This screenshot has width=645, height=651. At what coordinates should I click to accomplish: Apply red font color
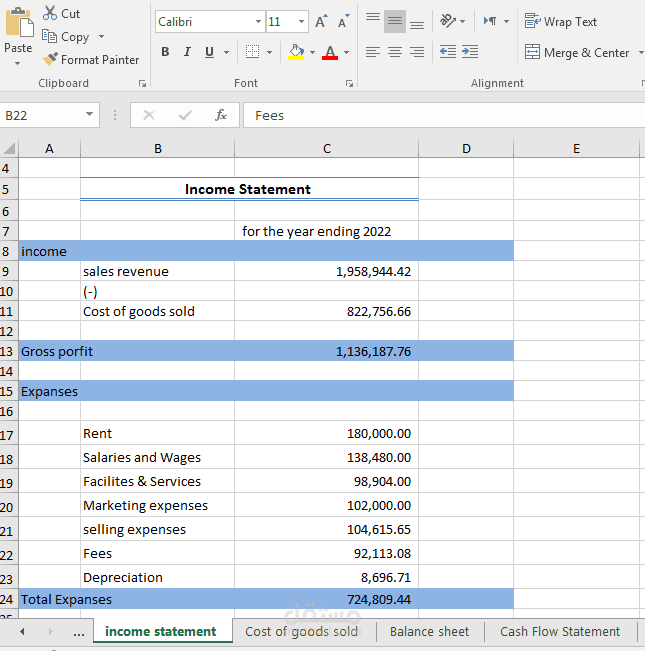coord(330,52)
